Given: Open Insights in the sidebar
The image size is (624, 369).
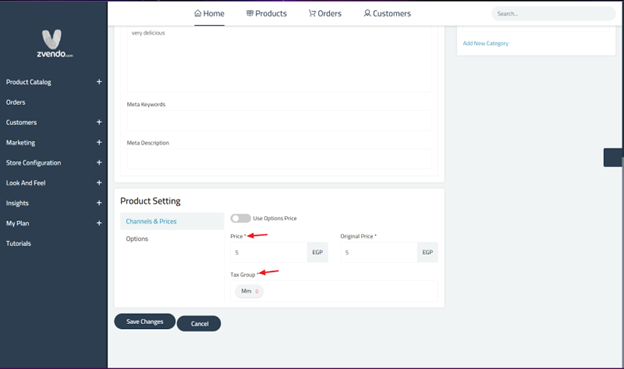Looking at the screenshot, I should (17, 203).
